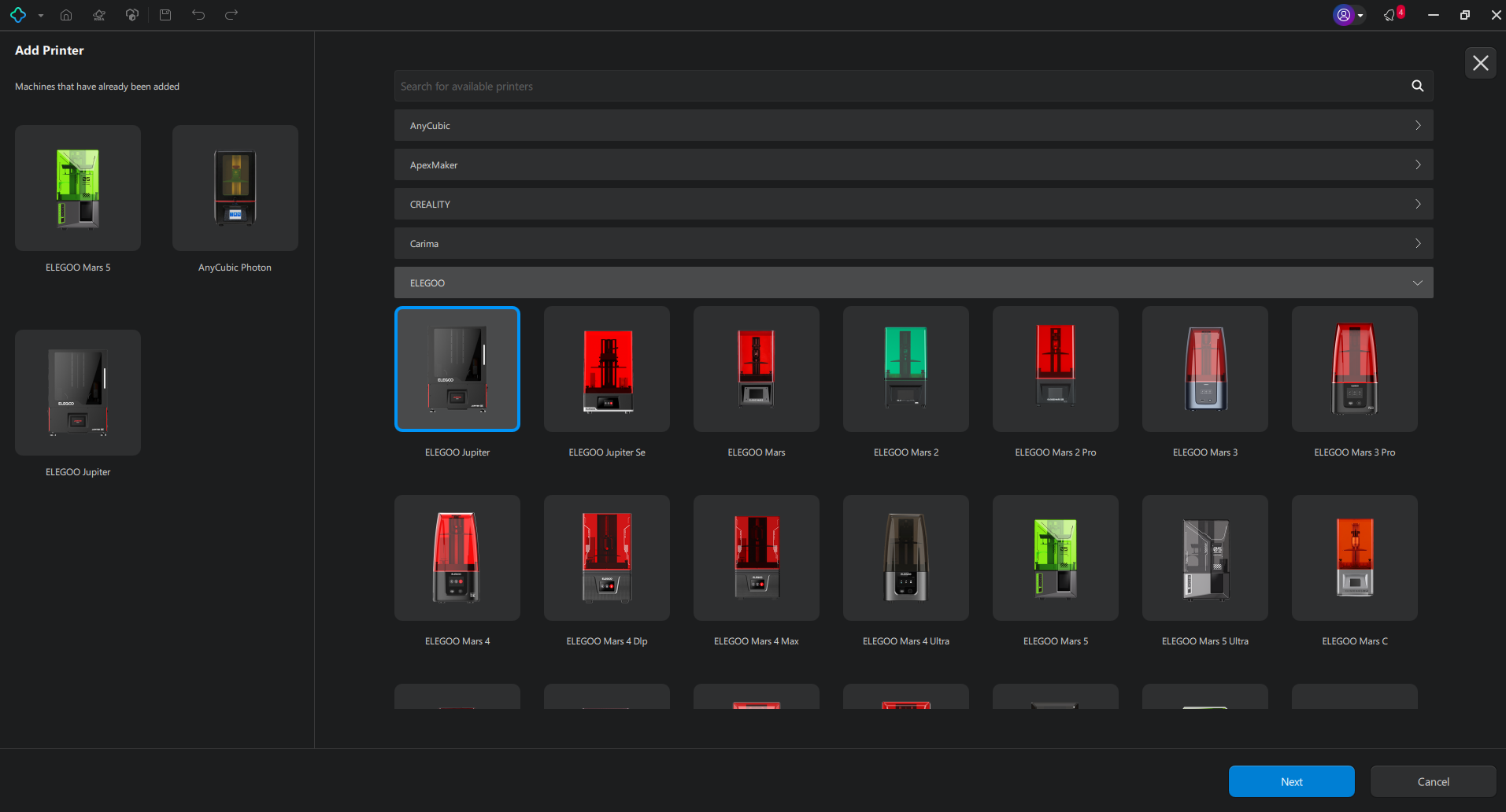This screenshot has height=812, width=1506.
Task: Click already-added ELEGOO Mars 5 machine
Action: (78, 188)
